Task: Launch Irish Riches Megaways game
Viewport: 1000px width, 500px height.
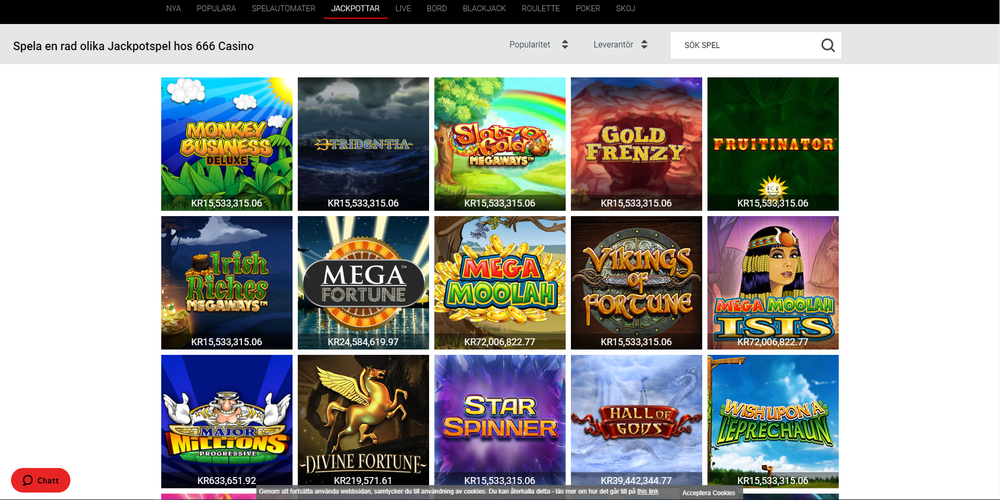Action: (x=227, y=283)
